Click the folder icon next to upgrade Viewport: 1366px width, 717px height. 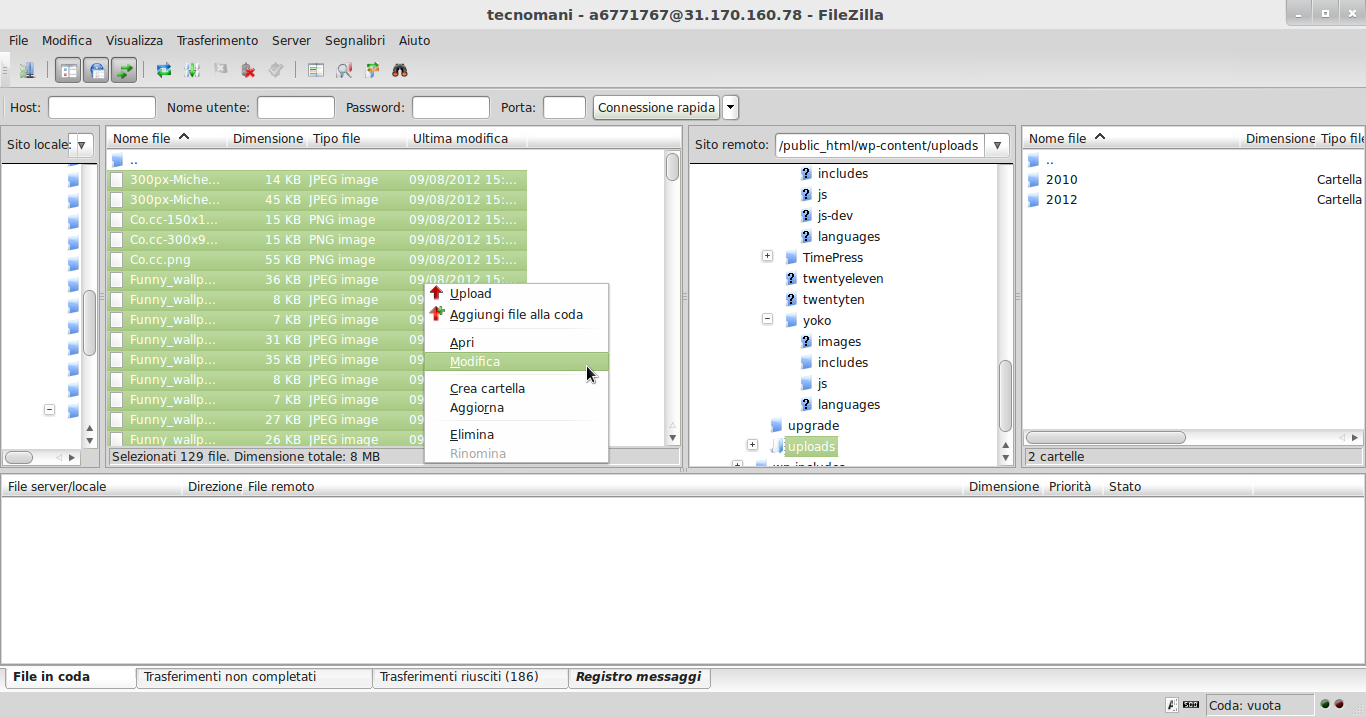point(776,425)
